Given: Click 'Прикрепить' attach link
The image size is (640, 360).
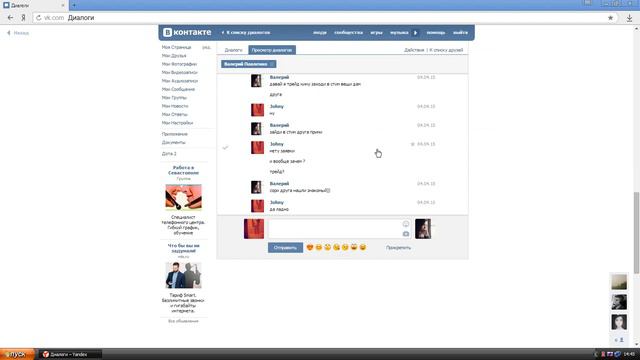Looking at the screenshot, I should tap(398, 248).
